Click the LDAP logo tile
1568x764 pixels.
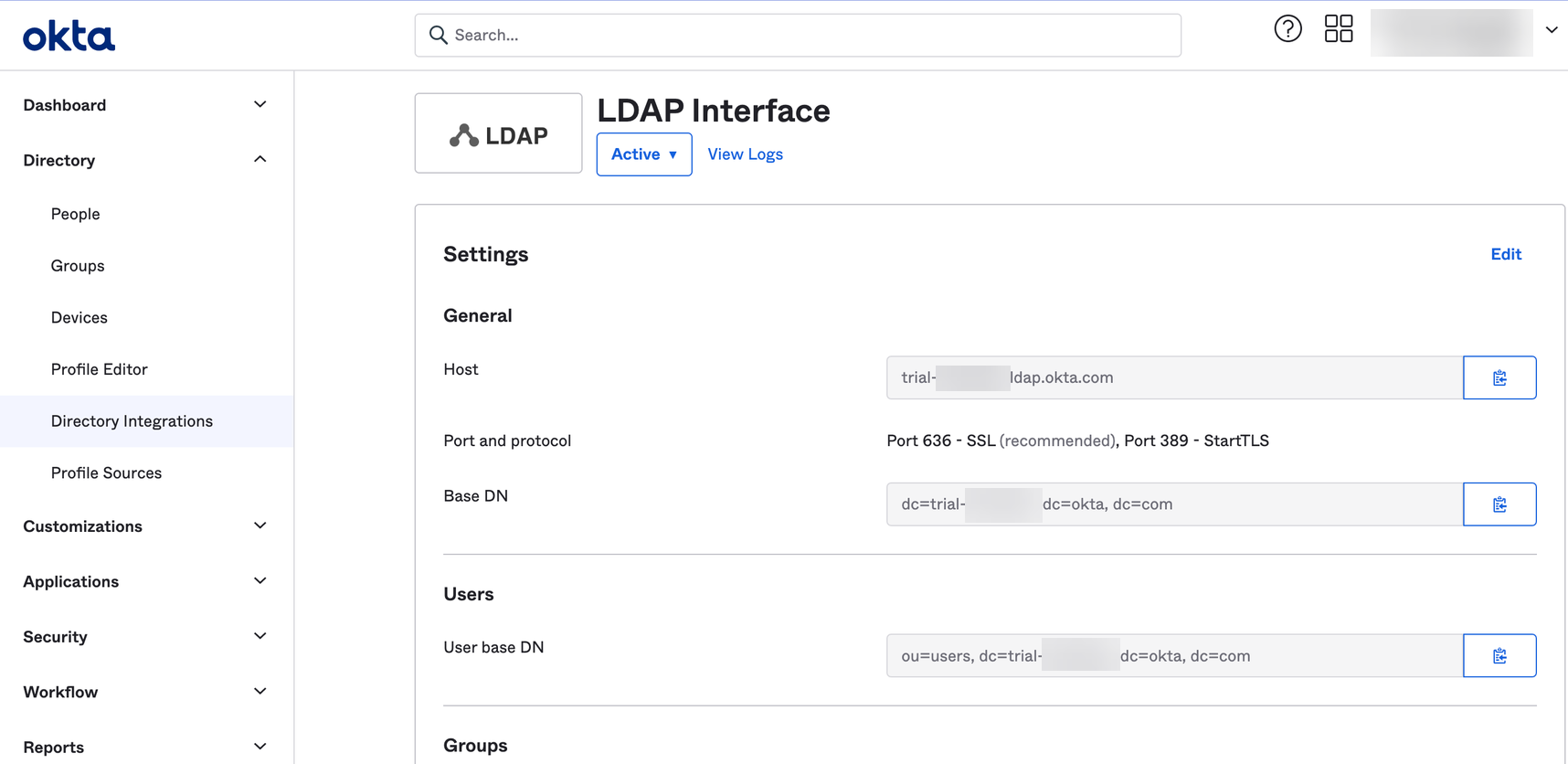(498, 133)
